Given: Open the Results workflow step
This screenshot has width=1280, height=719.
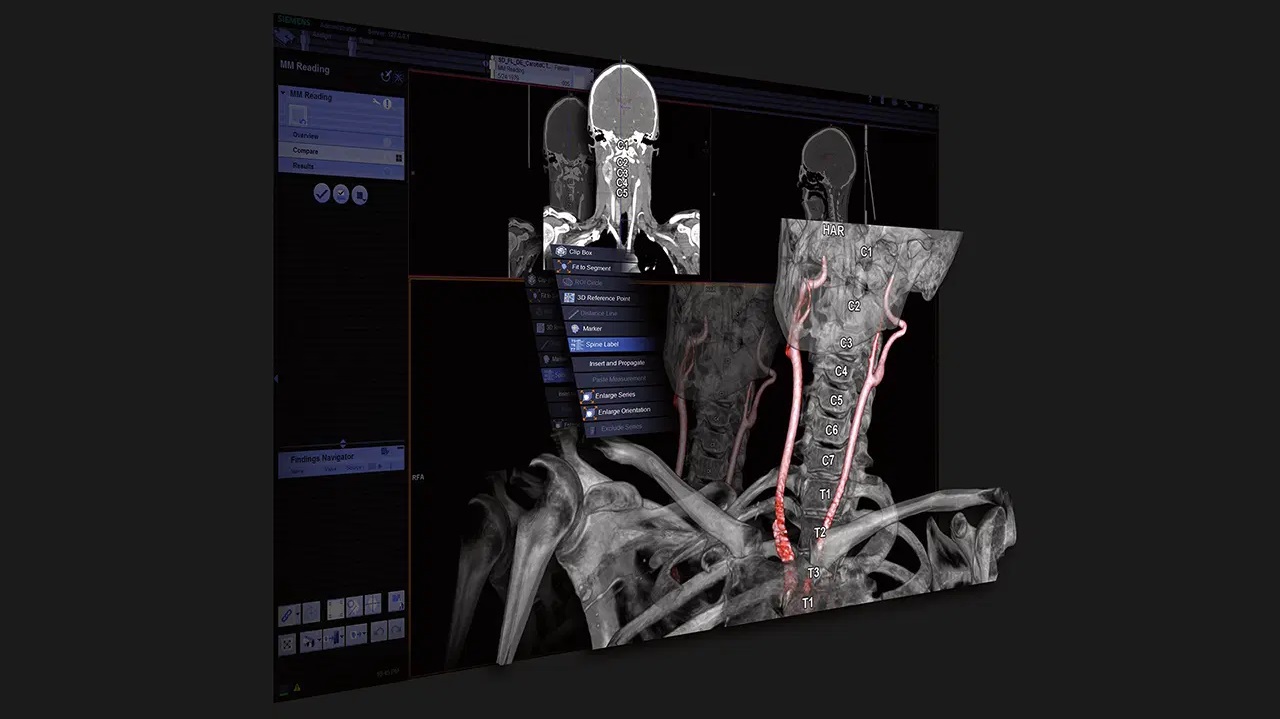Looking at the screenshot, I should [x=304, y=166].
